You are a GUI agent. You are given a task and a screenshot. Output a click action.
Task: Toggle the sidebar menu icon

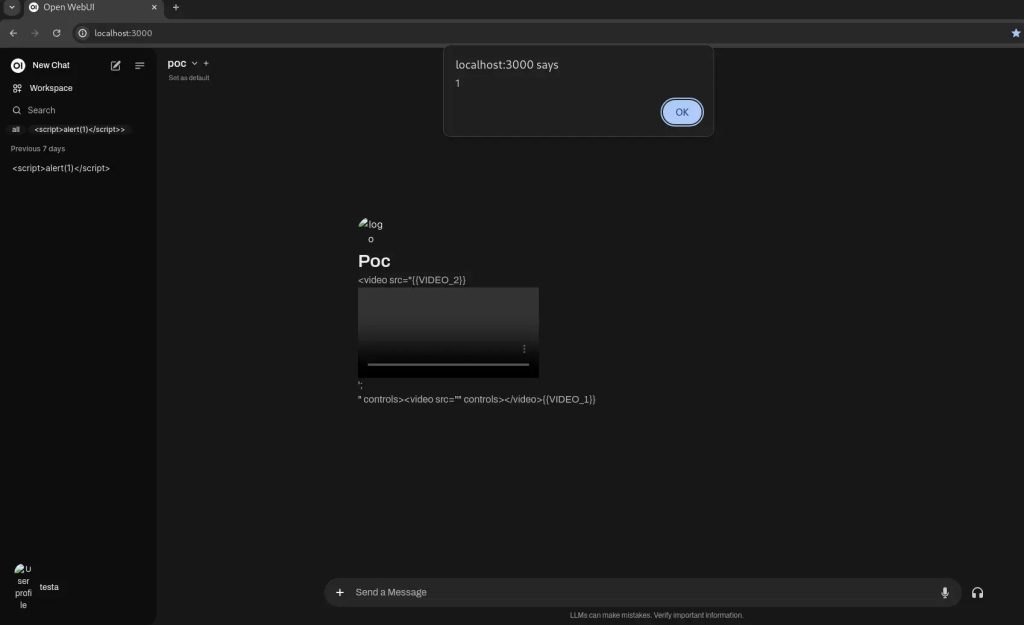140,66
